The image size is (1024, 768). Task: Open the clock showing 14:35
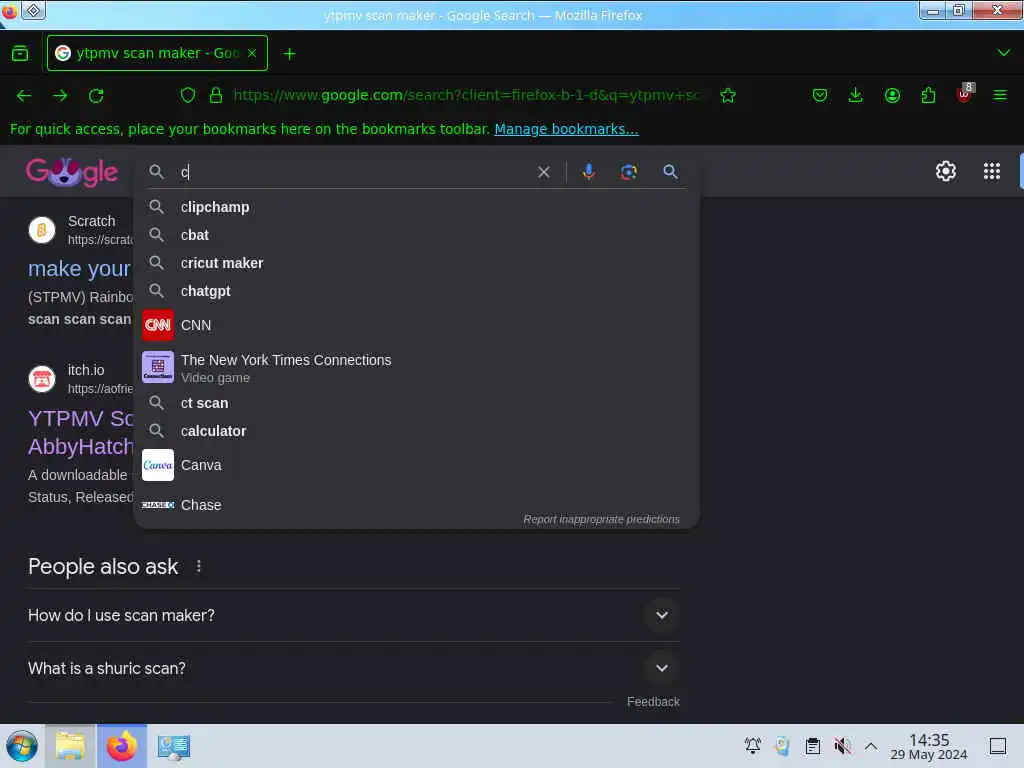tap(929, 746)
